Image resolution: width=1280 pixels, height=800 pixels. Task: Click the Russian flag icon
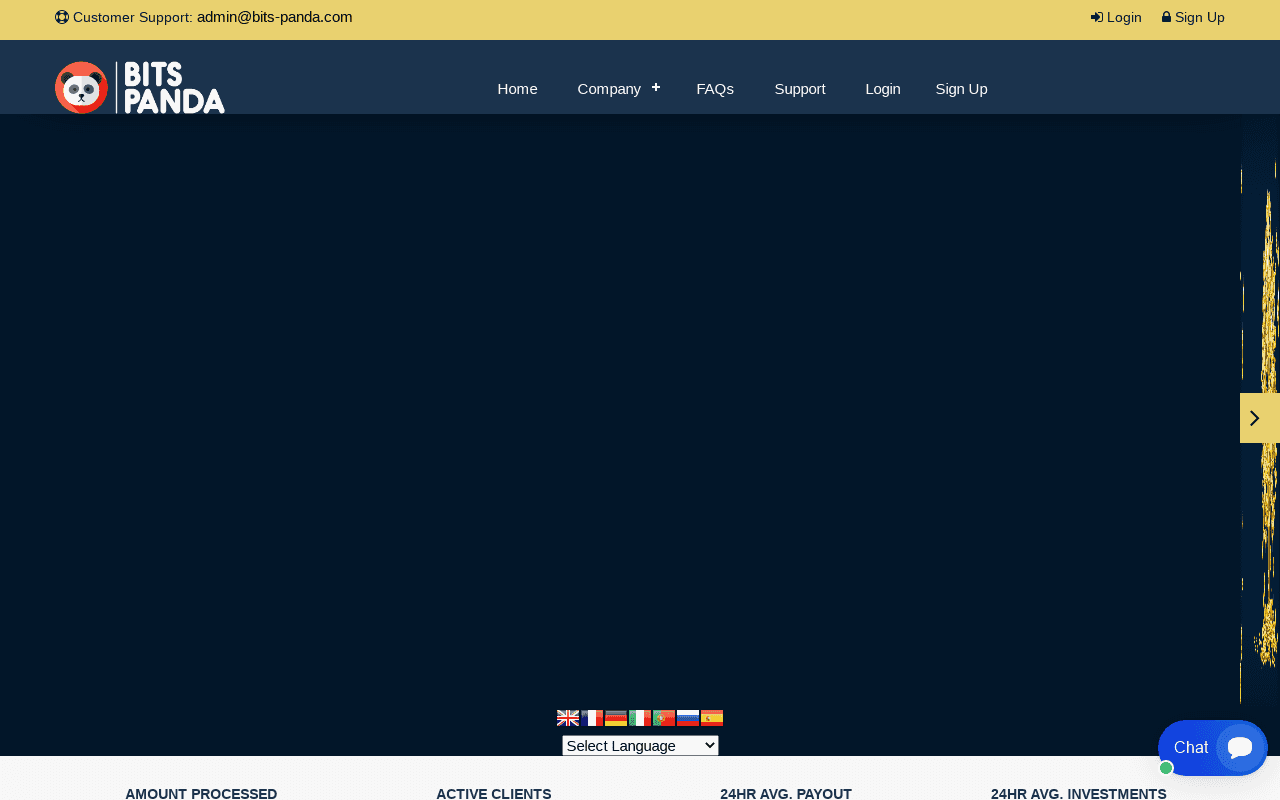[688, 718]
